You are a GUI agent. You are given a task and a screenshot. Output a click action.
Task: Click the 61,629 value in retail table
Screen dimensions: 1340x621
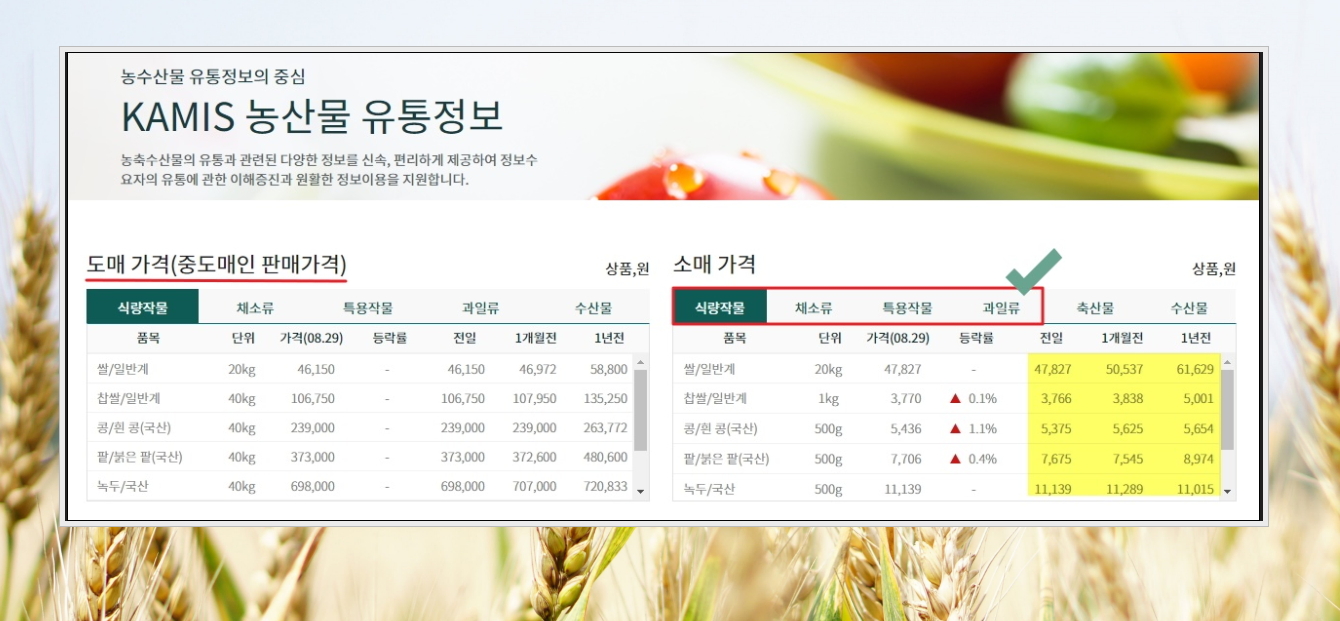click(x=1194, y=369)
